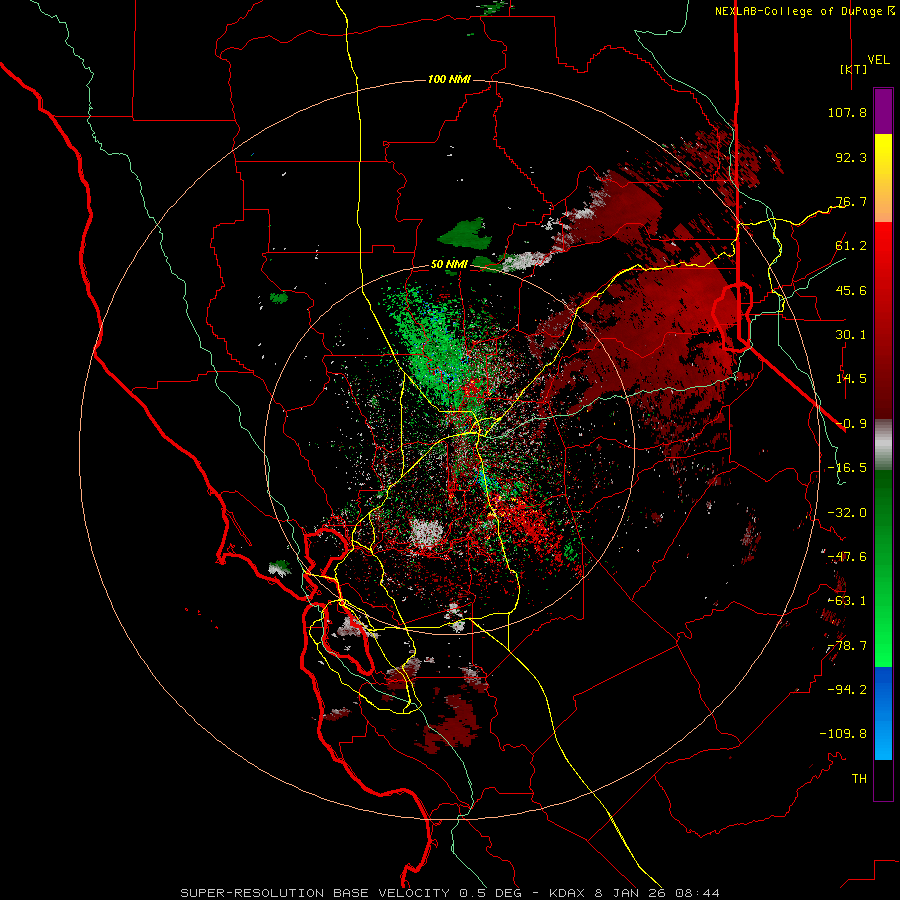Viewport: 900px width, 900px height.
Task: Select the 92.3 scale value
Action: point(851,157)
